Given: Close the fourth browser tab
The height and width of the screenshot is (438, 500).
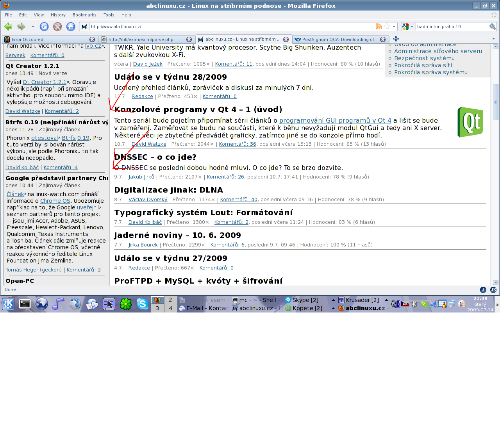Looking at the screenshot, I should (x=383, y=39).
